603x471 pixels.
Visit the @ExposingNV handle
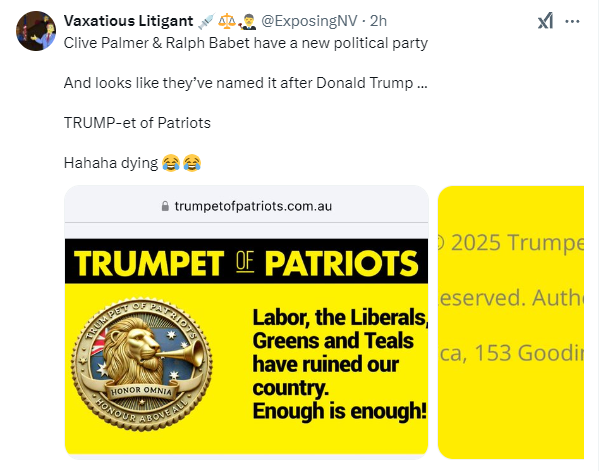point(309,21)
